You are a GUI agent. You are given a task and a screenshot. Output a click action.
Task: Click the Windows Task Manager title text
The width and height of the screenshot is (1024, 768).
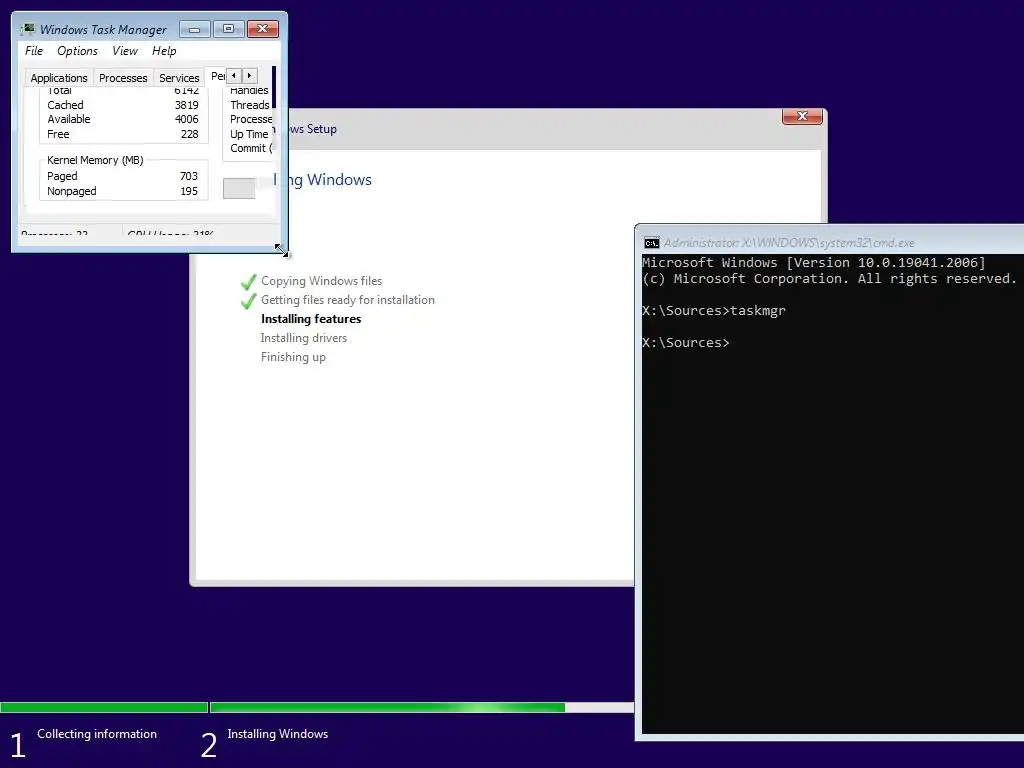click(x=103, y=29)
